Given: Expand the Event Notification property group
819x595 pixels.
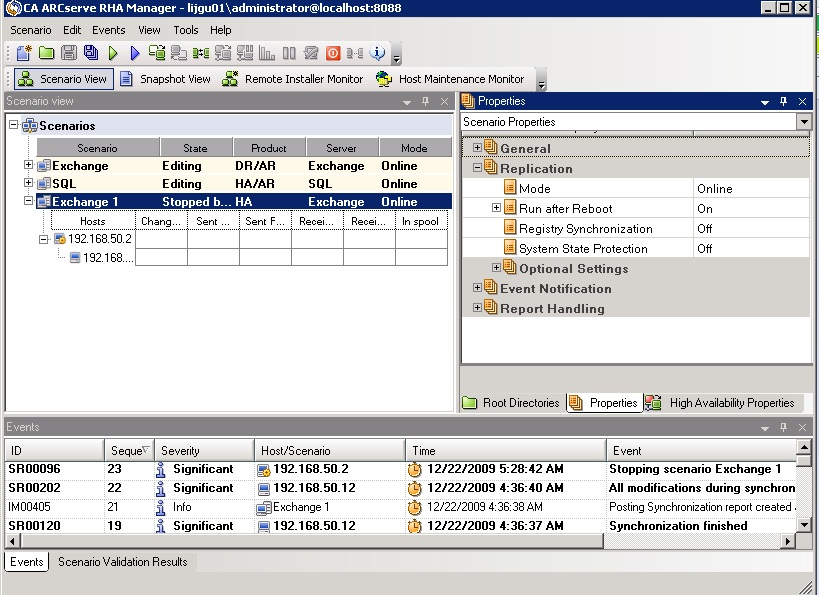Looking at the screenshot, I should [x=478, y=288].
